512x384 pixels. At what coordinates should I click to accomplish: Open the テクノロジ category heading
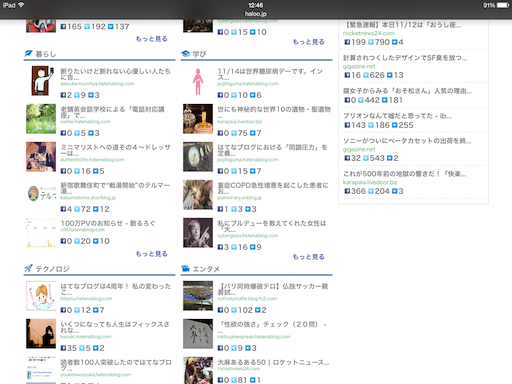pos(52,269)
